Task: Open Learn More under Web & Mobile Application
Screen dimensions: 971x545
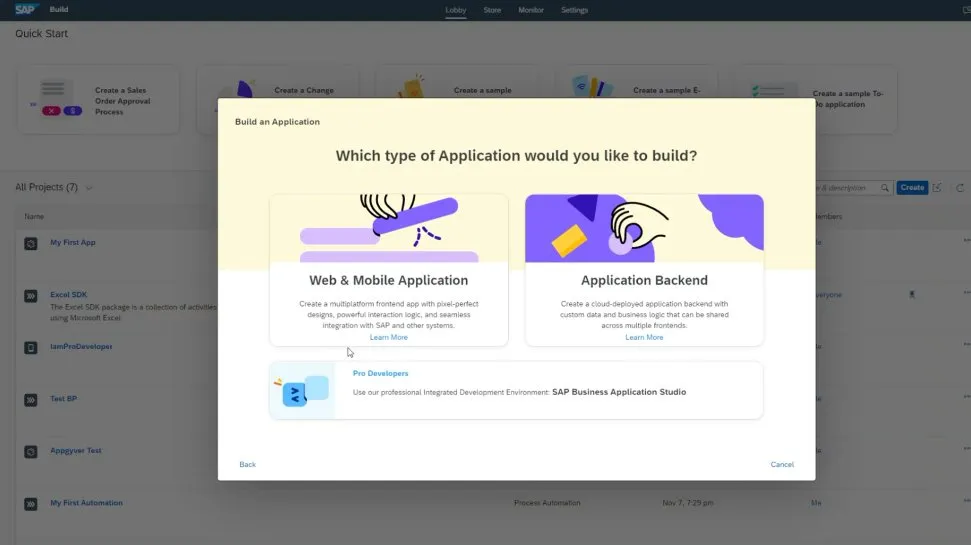Action: pos(388,338)
